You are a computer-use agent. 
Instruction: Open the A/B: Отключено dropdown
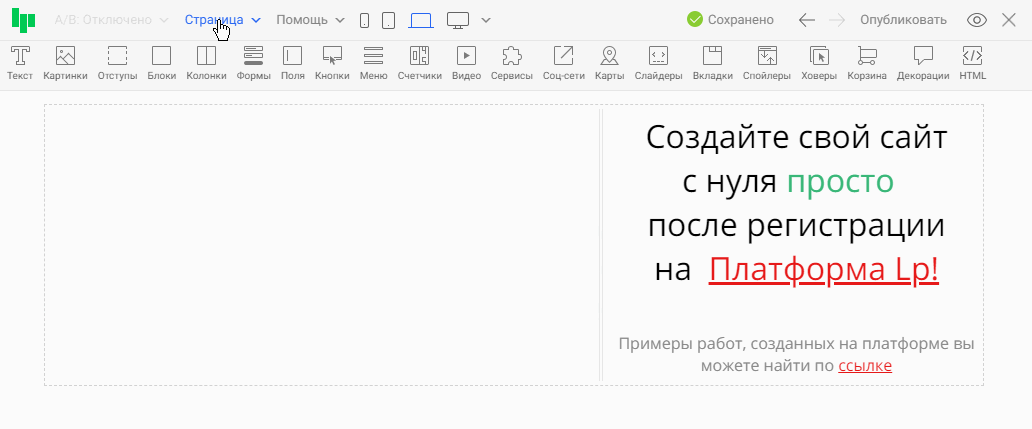112,20
